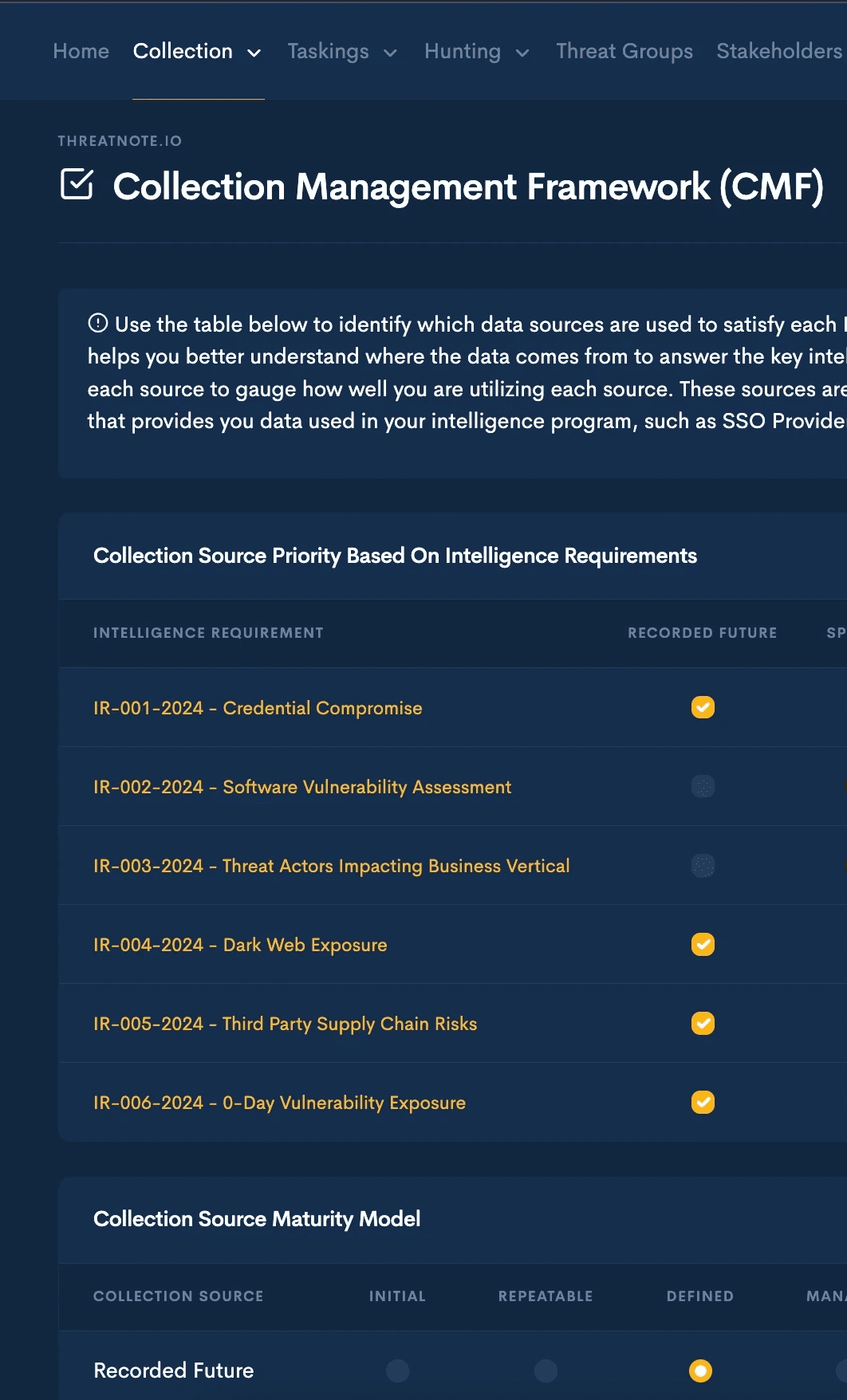Check Recorded Future for Software Vulnerability Assessment
Viewport: 847px width, 1400px height.
pyautogui.click(x=703, y=786)
